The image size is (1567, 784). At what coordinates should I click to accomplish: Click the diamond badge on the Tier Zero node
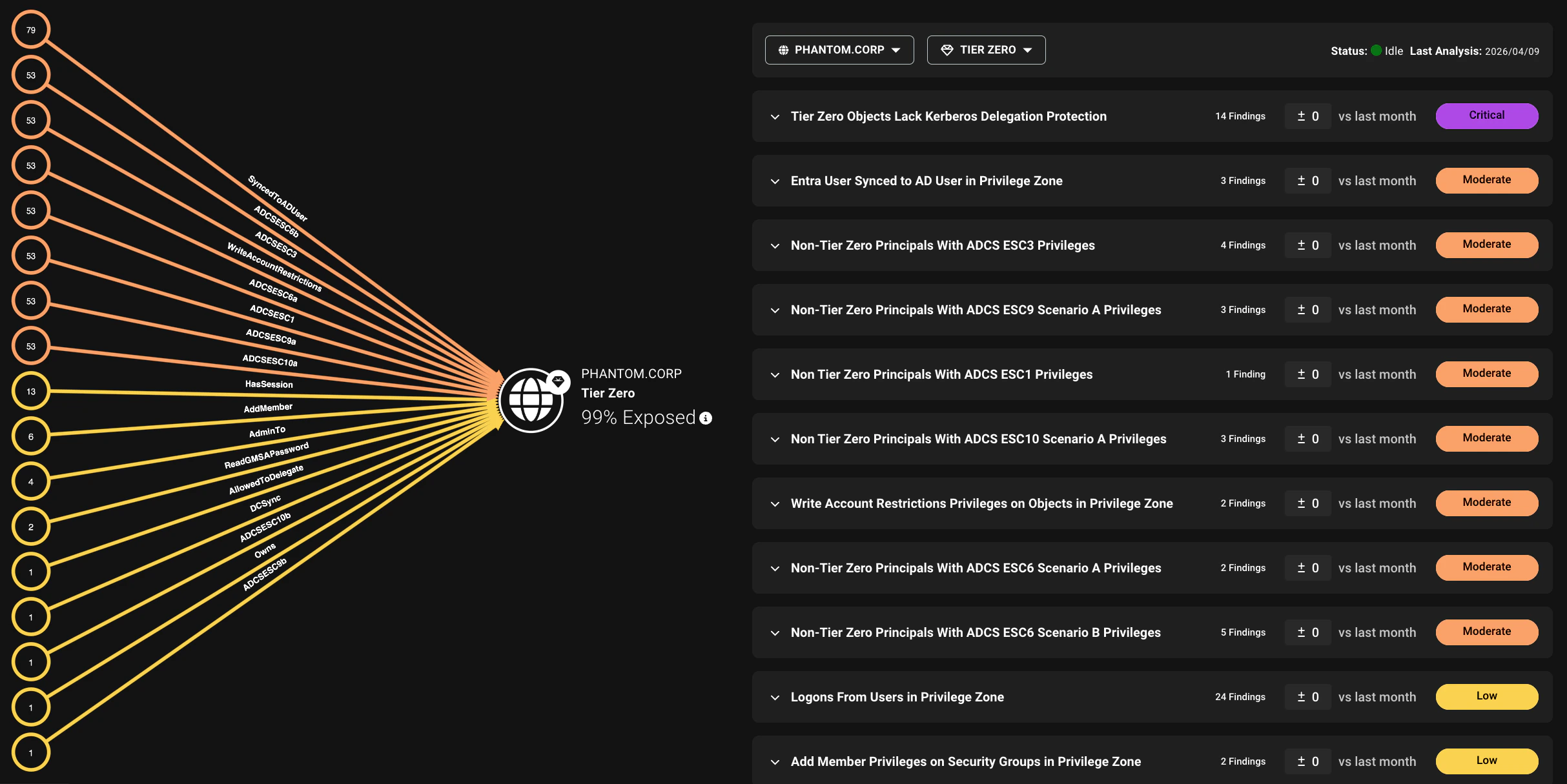pos(557,381)
